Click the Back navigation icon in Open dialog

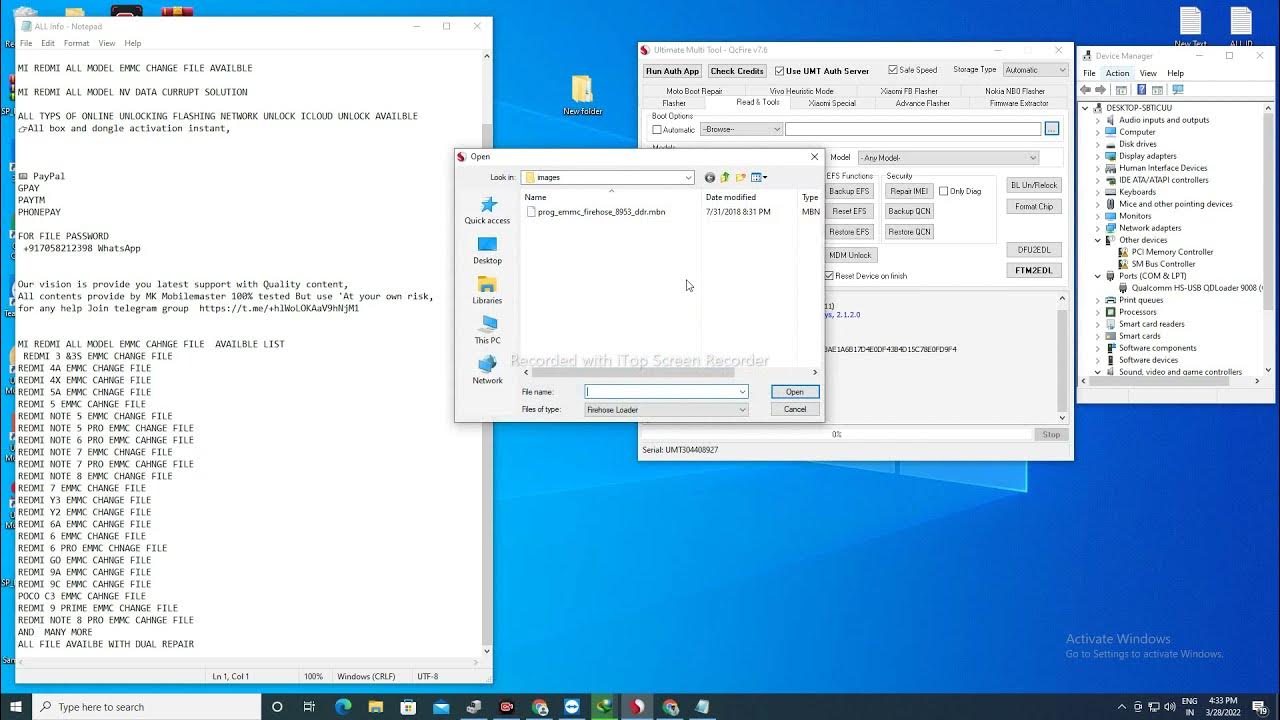pos(710,177)
